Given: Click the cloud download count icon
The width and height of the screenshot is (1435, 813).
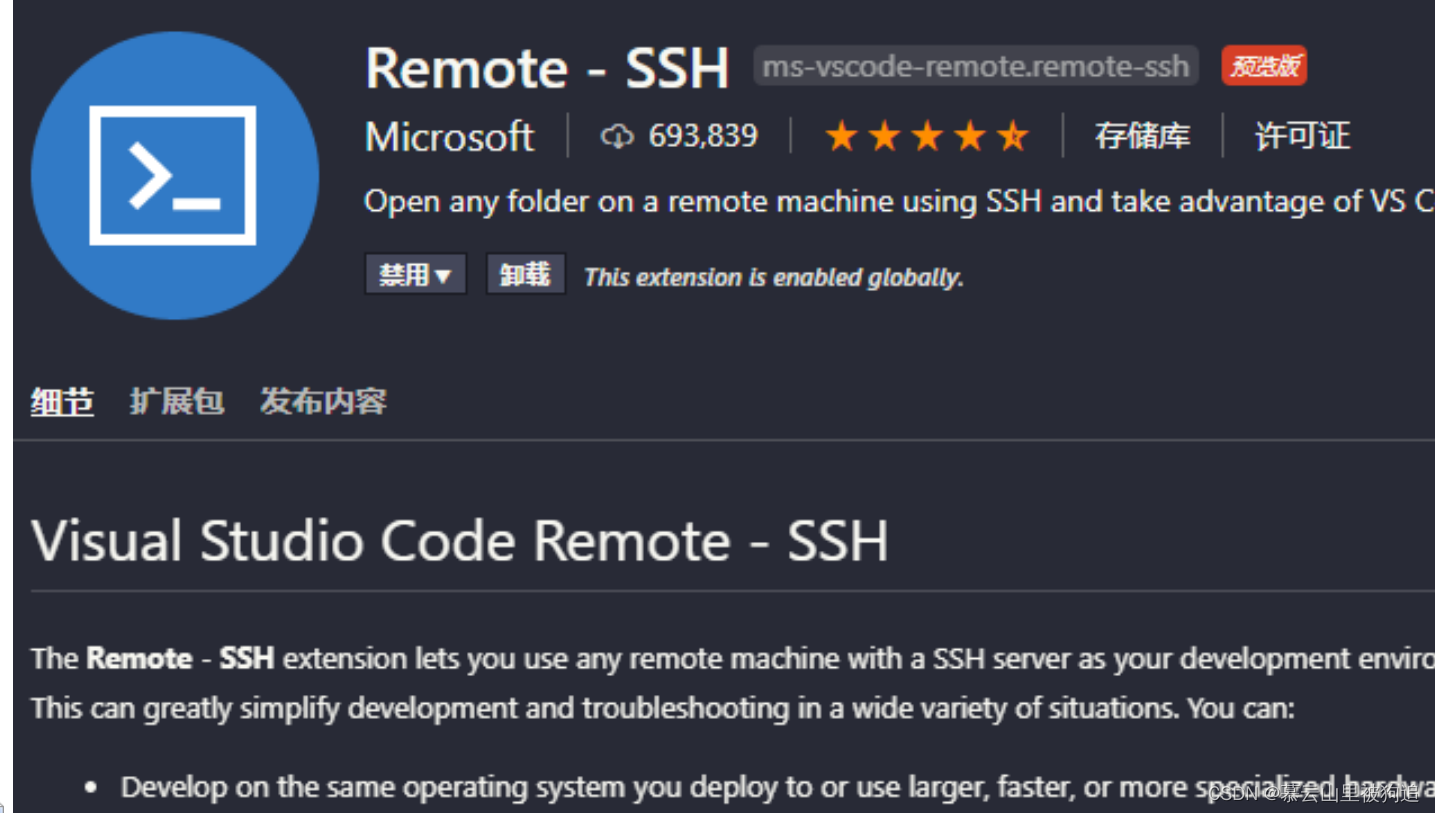Looking at the screenshot, I should tap(617, 136).
